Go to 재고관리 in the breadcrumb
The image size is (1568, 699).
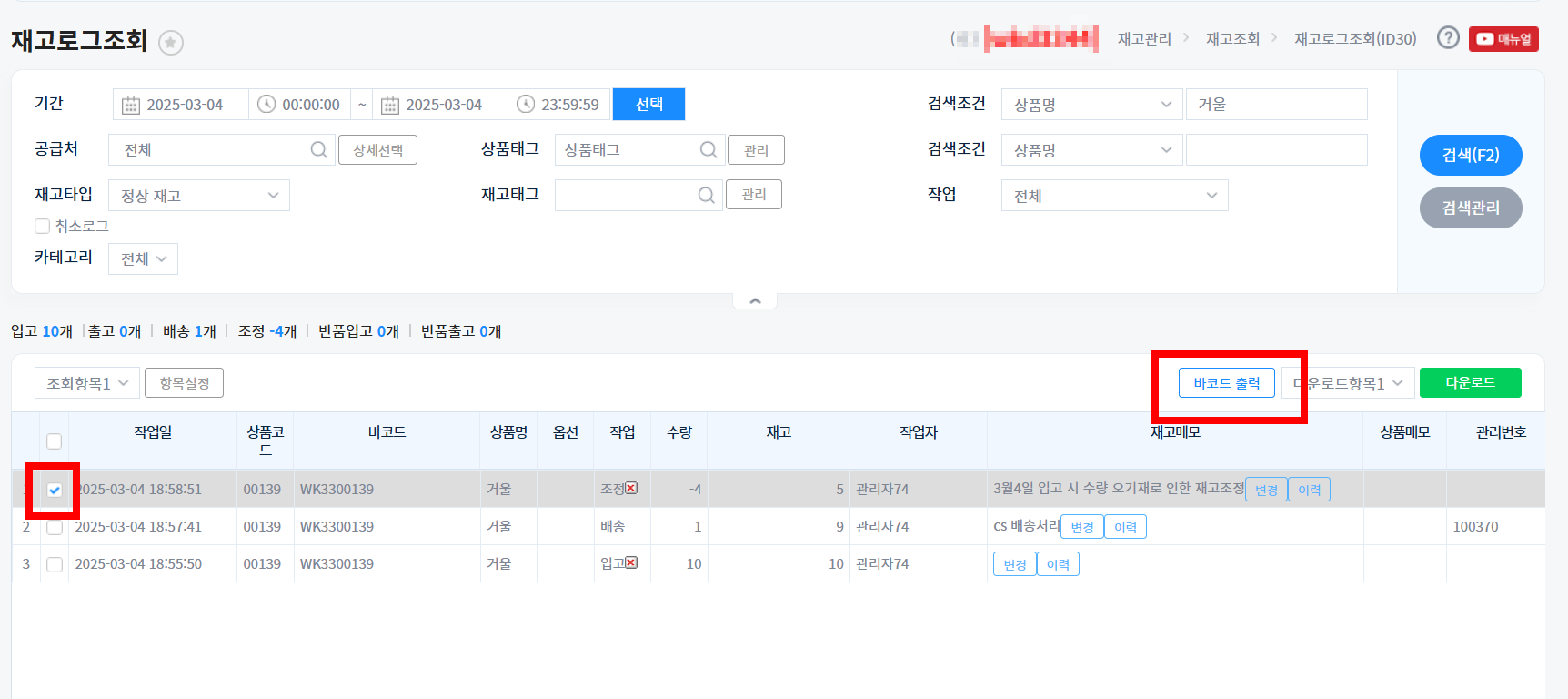pyautogui.click(x=1144, y=39)
